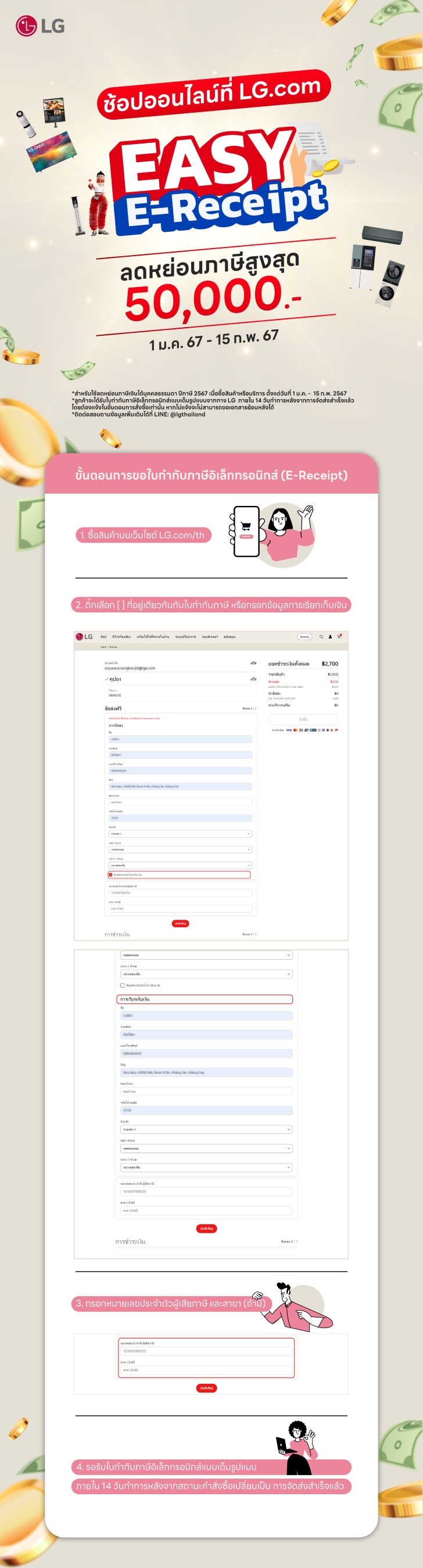Click tax ID field in step 3 red-outlined box
This screenshot has width=423, height=1568.
tap(206, 1351)
